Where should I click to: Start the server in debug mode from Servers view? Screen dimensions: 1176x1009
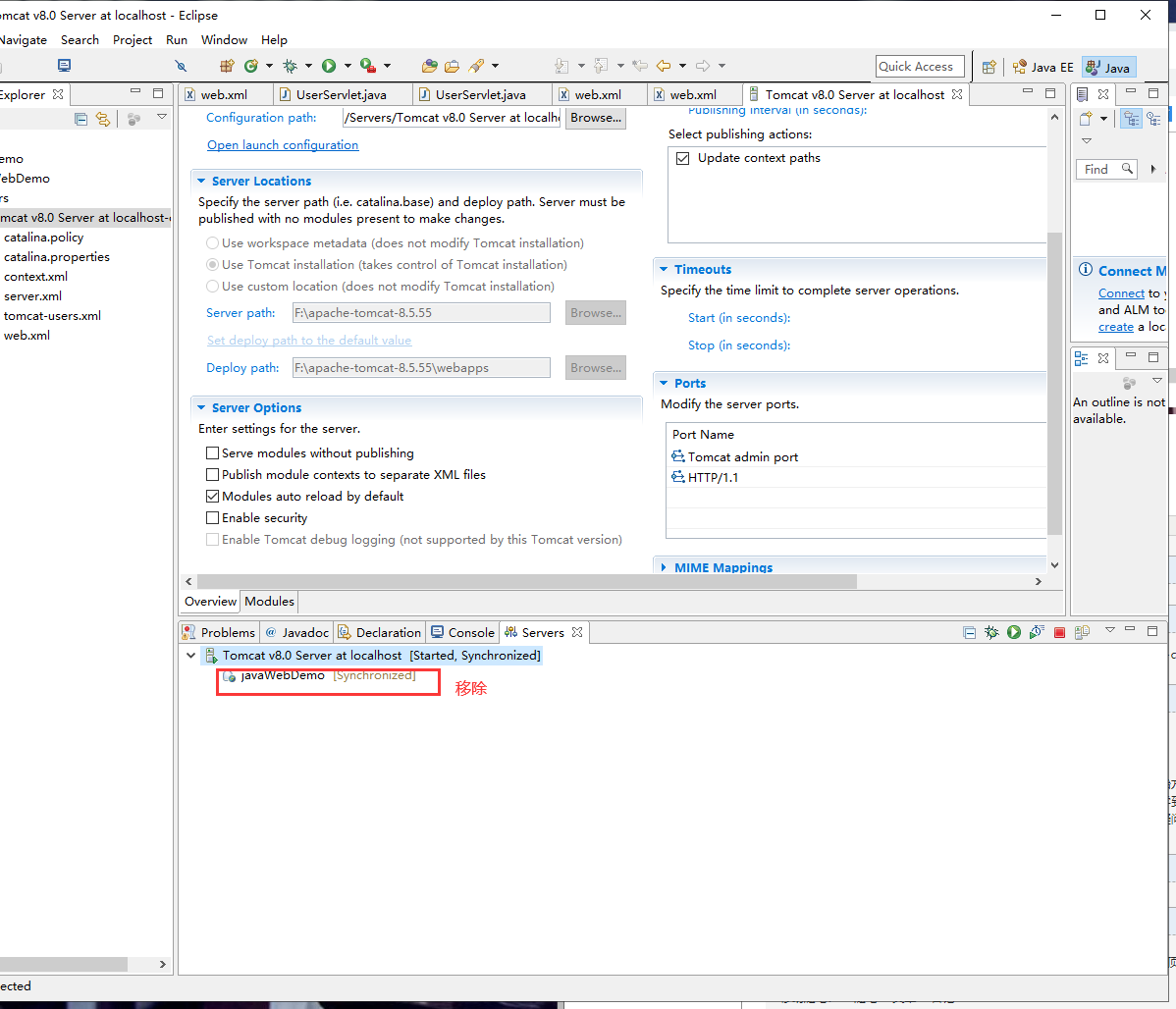[x=991, y=632]
